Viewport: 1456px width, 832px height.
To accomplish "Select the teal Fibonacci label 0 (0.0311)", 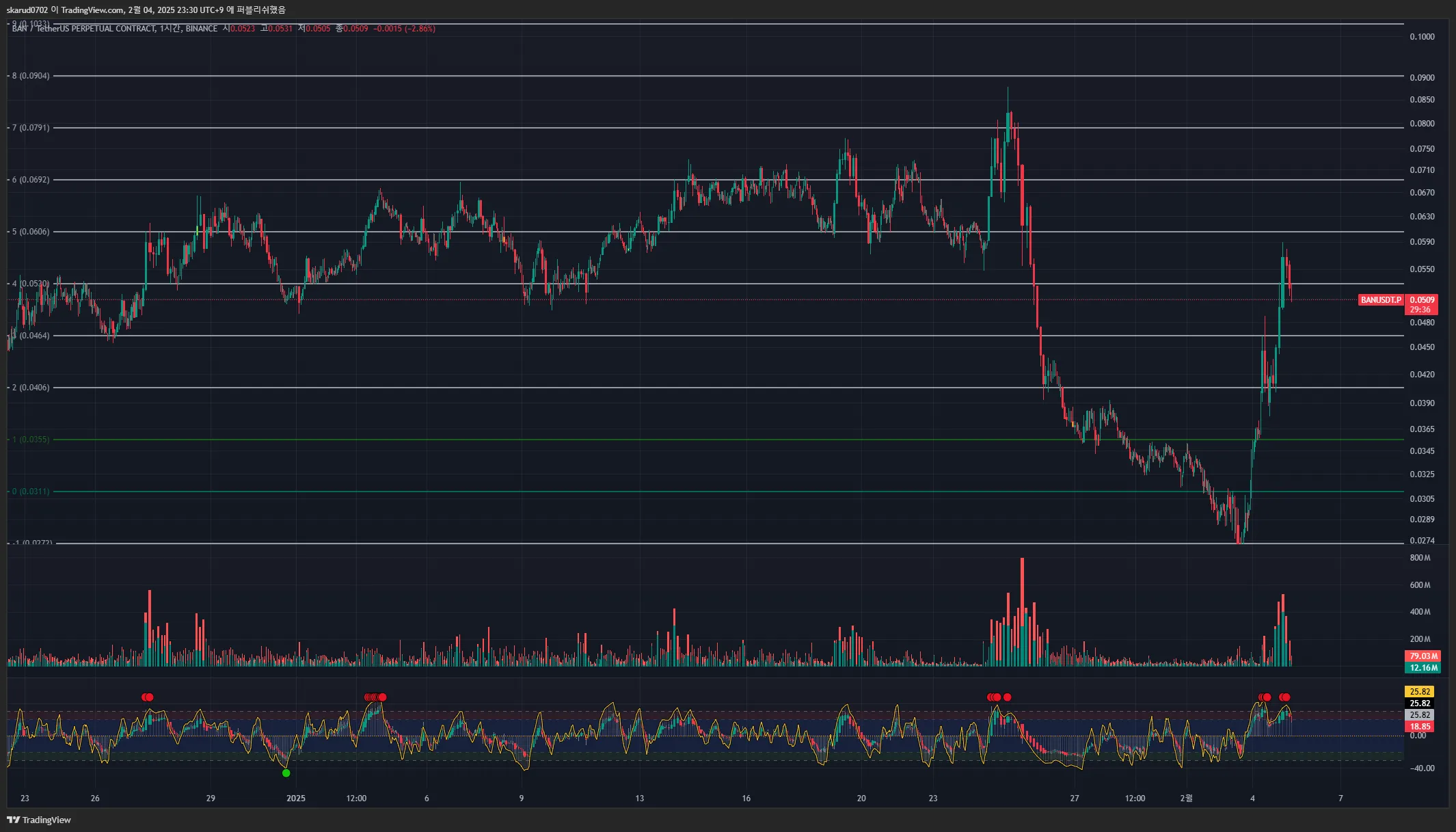I will click(x=31, y=492).
